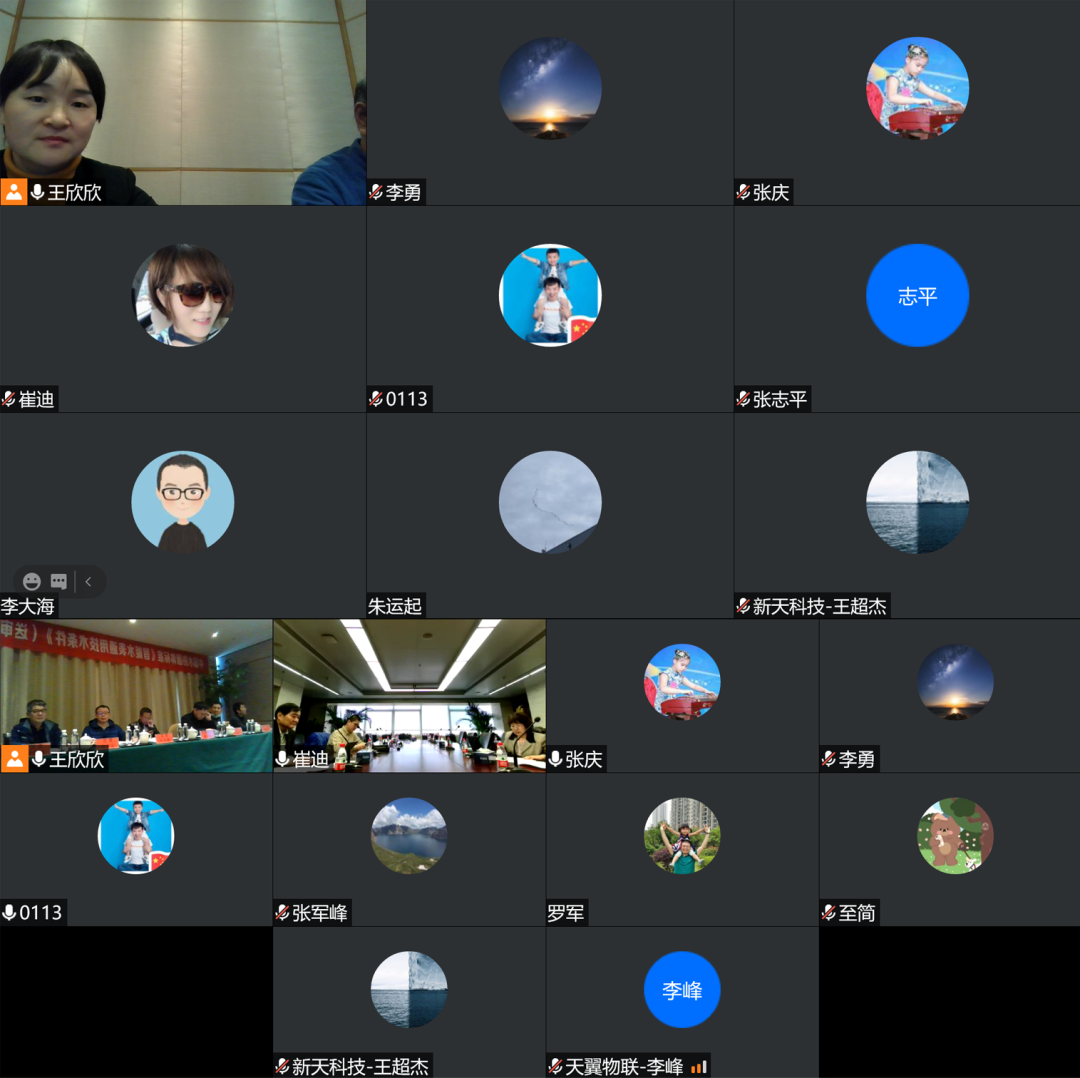Viewport: 1080px width, 1078px height.
Task: Open the emoji reactions smiley icon
Action: point(32,582)
